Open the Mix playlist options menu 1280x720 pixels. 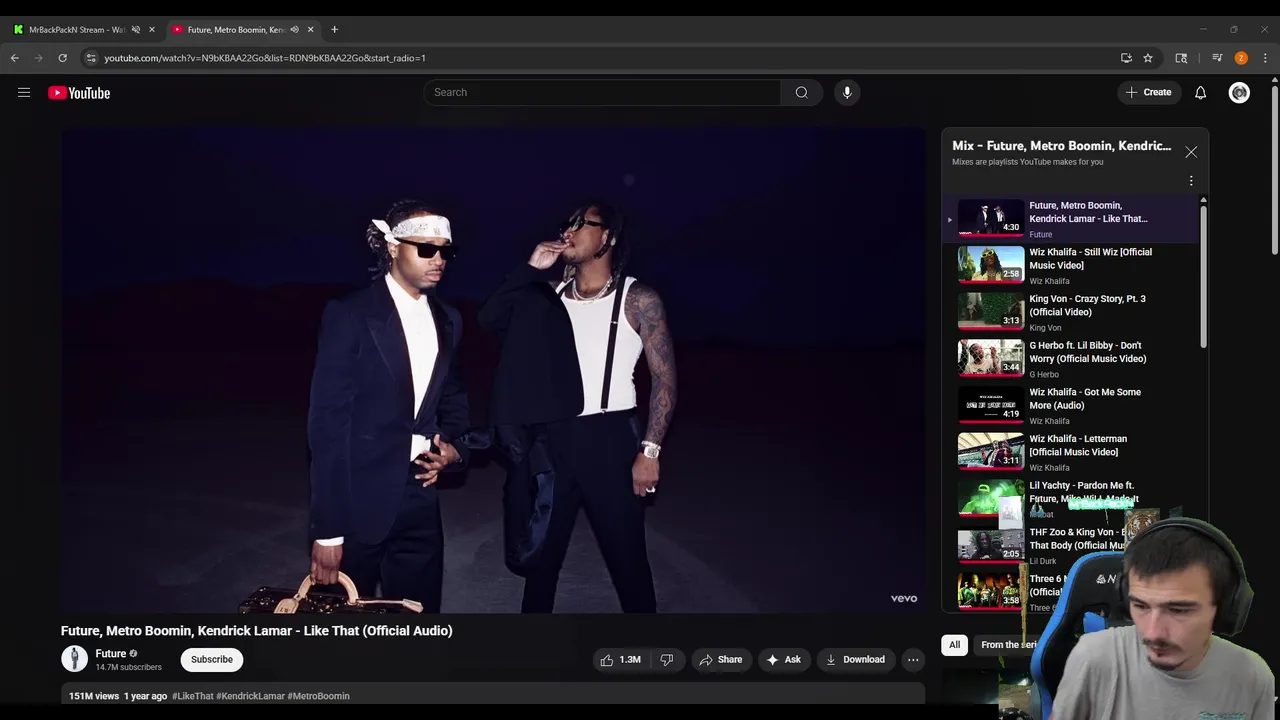(1191, 181)
